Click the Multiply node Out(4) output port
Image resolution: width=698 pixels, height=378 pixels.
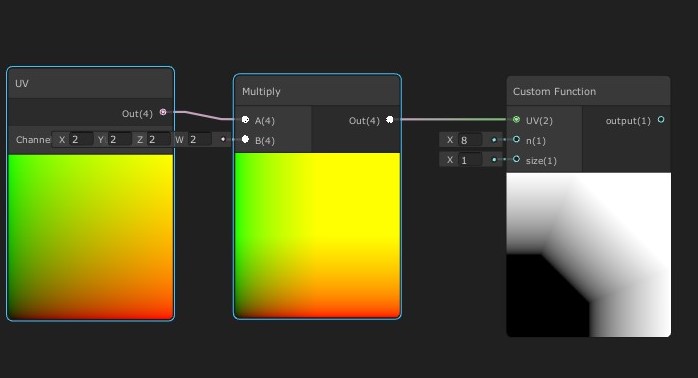(x=390, y=120)
